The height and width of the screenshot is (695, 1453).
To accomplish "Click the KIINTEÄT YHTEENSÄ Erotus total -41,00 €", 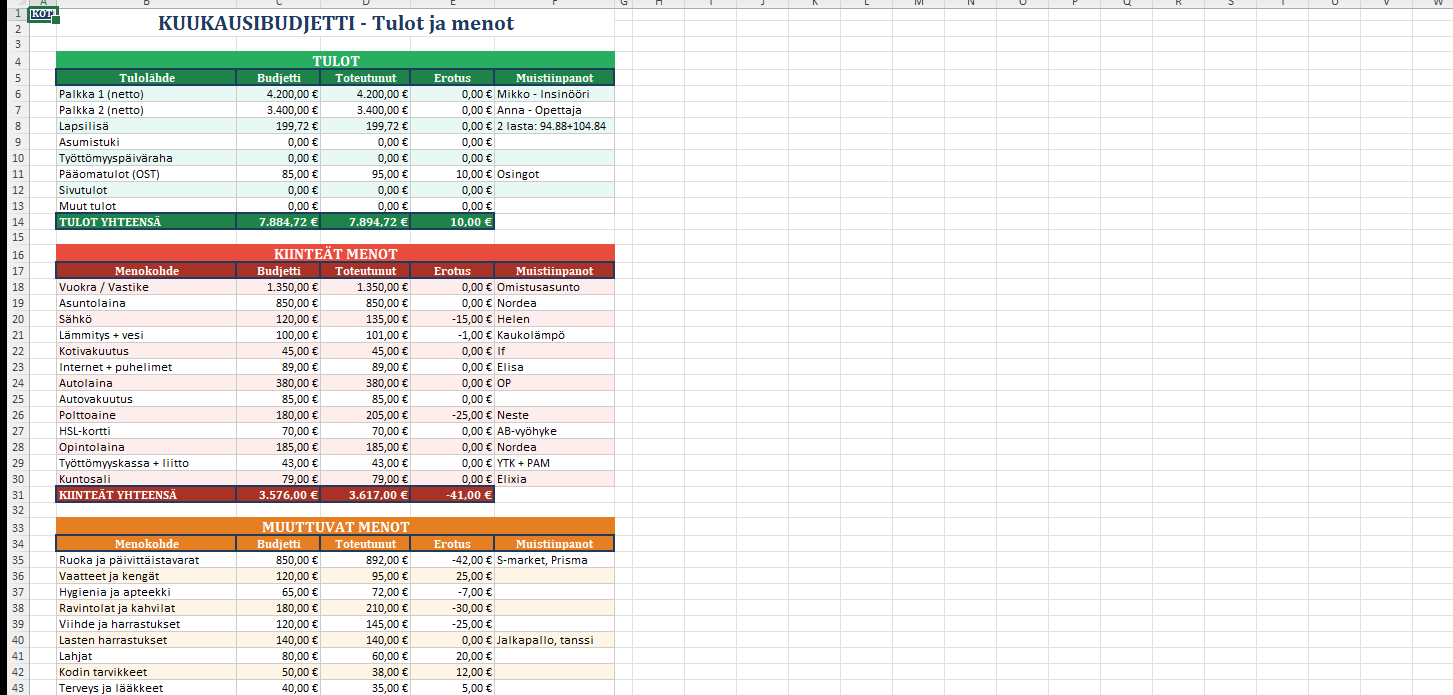I will coord(452,495).
